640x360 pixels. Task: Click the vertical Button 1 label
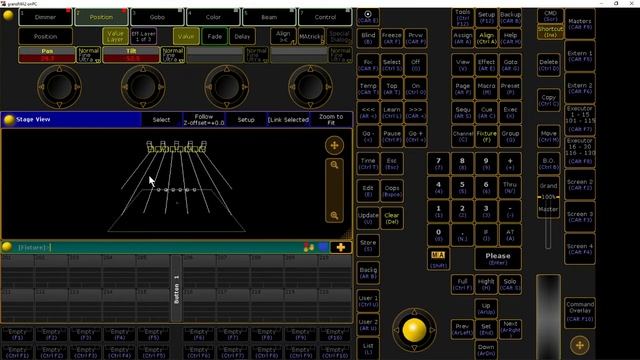(x=176, y=288)
